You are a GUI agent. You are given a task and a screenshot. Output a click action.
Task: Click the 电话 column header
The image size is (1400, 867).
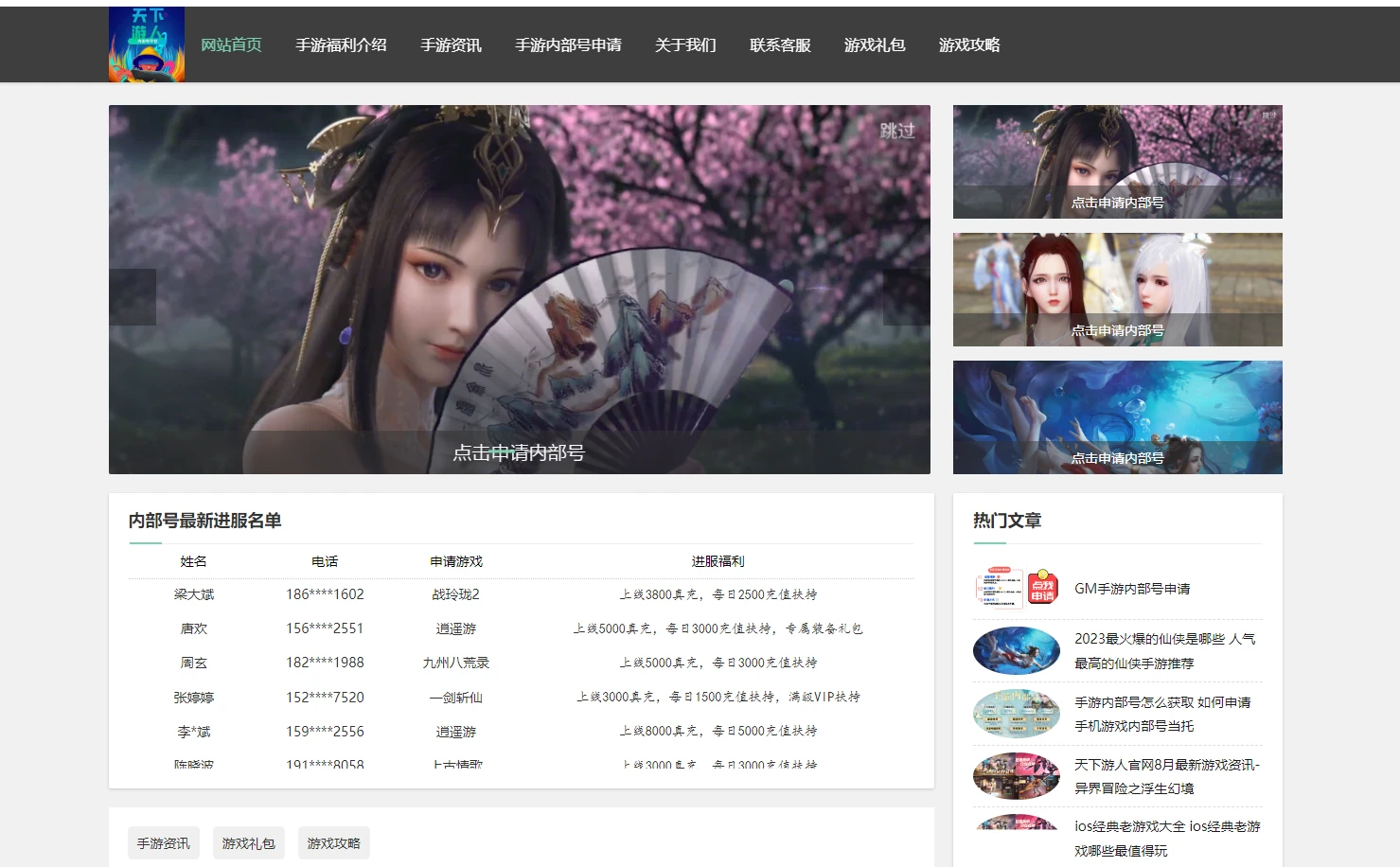(325, 561)
